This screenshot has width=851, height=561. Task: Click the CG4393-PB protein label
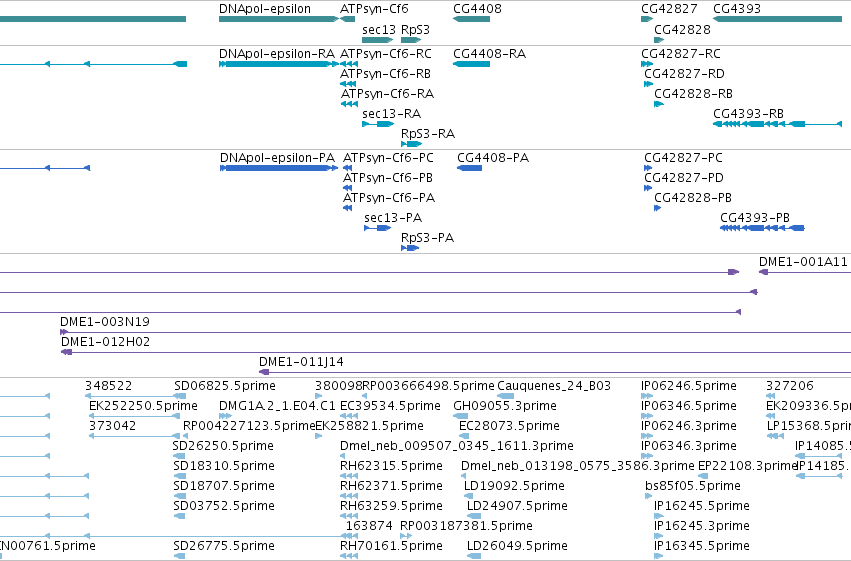(755, 218)
